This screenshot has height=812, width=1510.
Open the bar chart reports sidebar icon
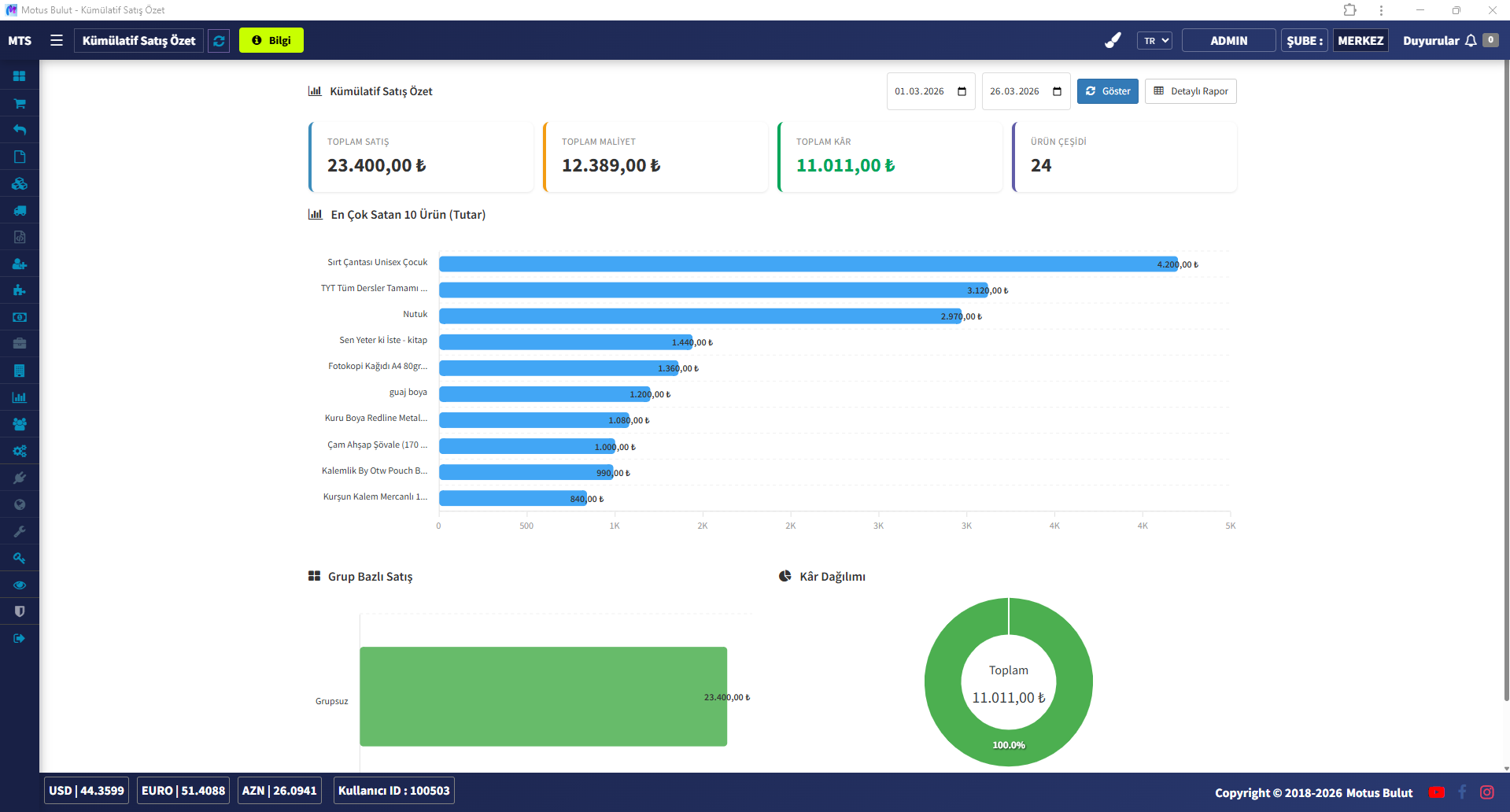(20, 397)
